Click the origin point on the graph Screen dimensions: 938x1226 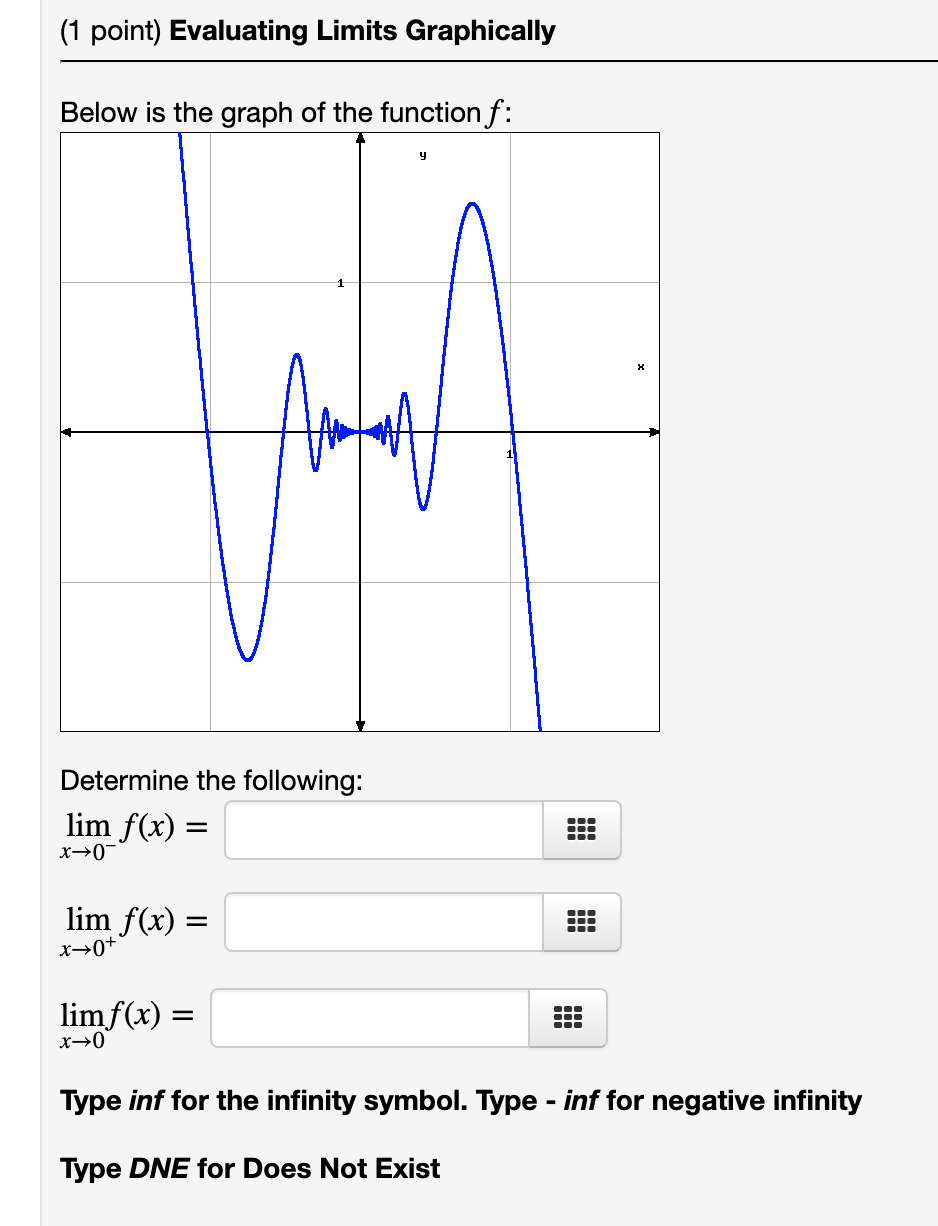click(x=360, y=432)
